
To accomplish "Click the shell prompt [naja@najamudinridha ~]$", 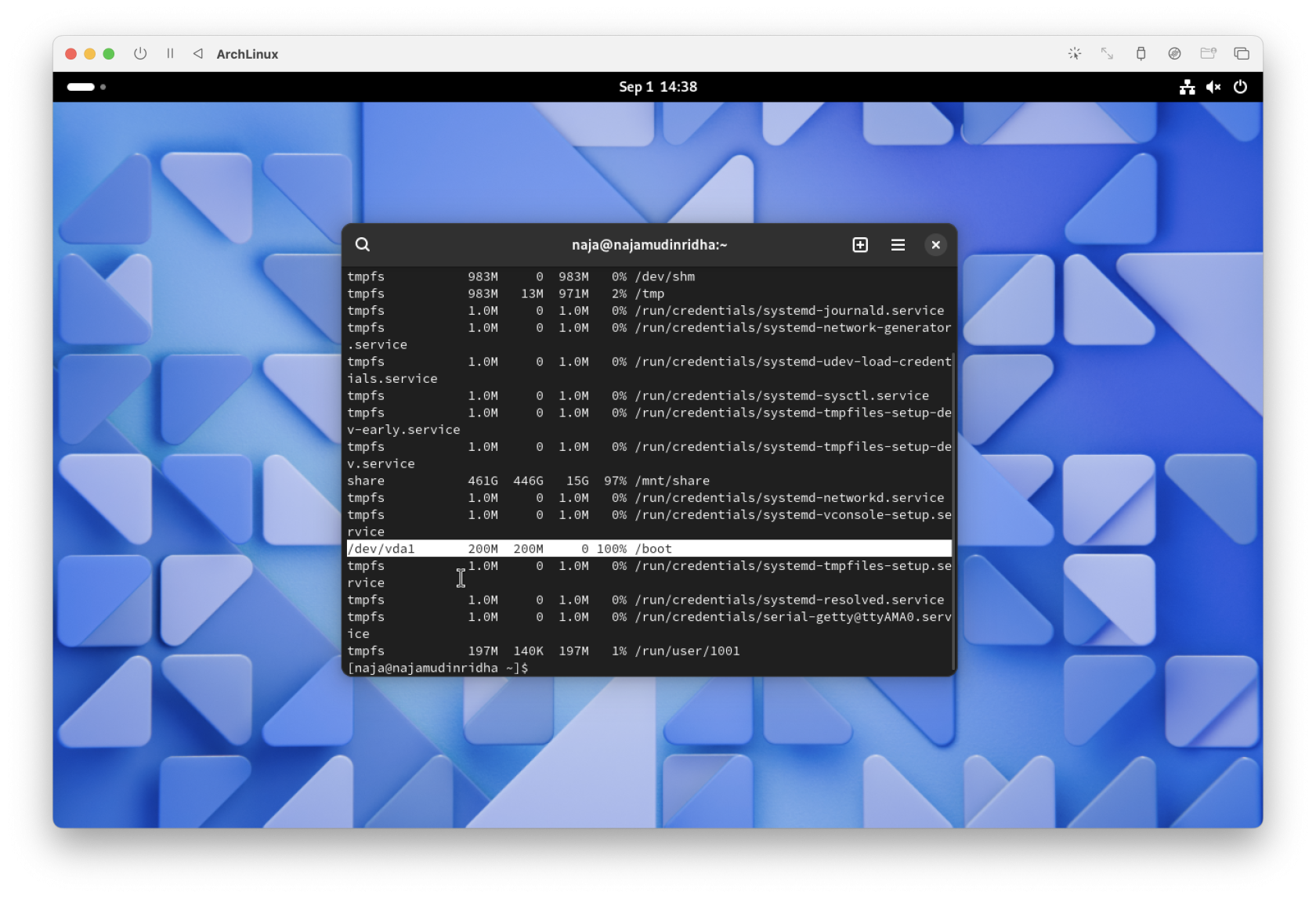I will pyautogui.click(x=438, y=668).
